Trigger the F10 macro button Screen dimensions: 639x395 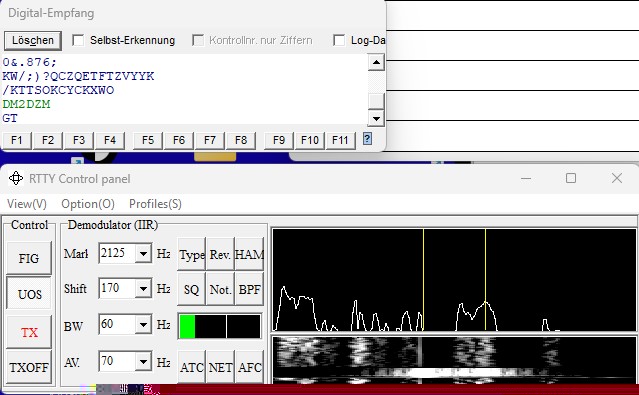tap(310, 141)
